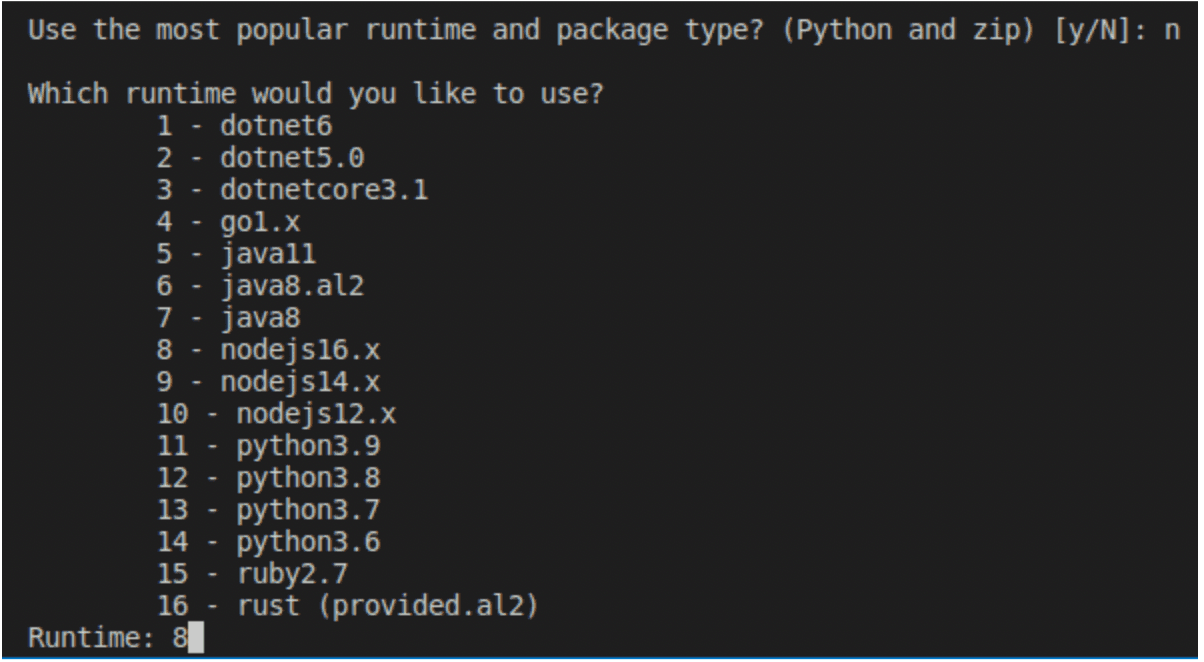Select the "14 - python3.6" line
1204x662 pixels.
(268, 542)
